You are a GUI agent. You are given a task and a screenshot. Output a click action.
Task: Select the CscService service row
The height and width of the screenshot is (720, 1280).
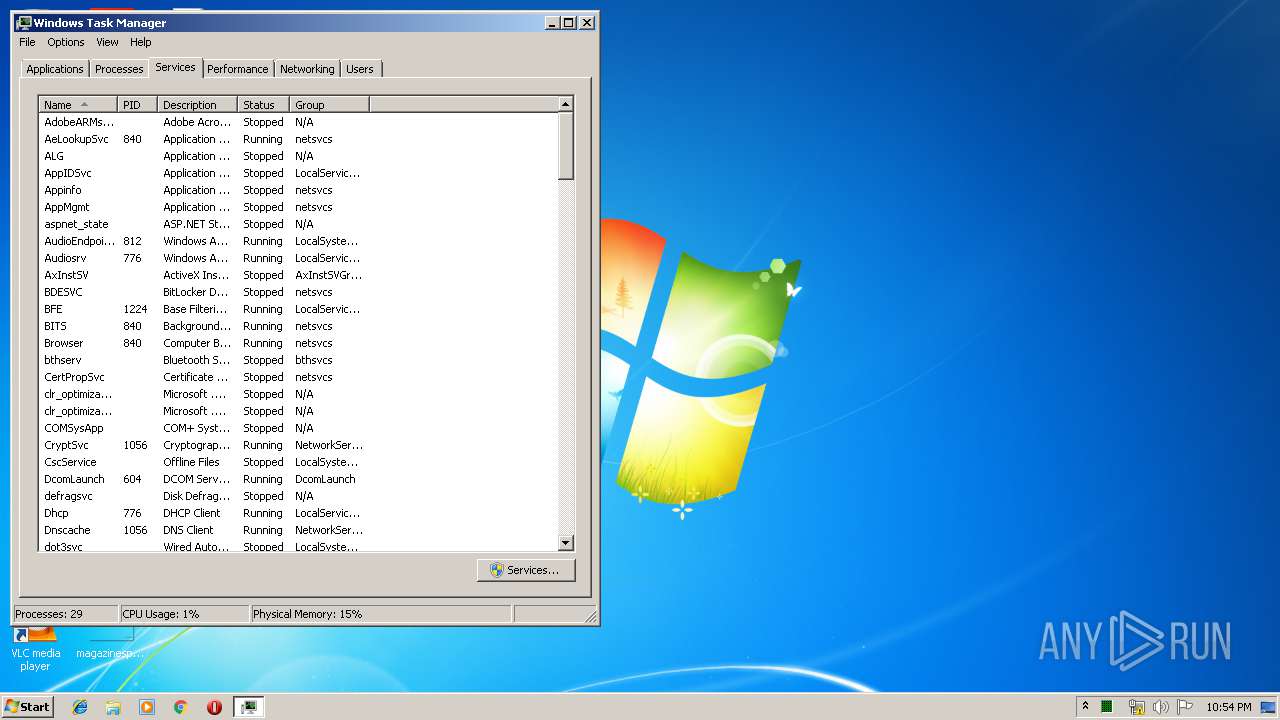[x=299, y=462]
